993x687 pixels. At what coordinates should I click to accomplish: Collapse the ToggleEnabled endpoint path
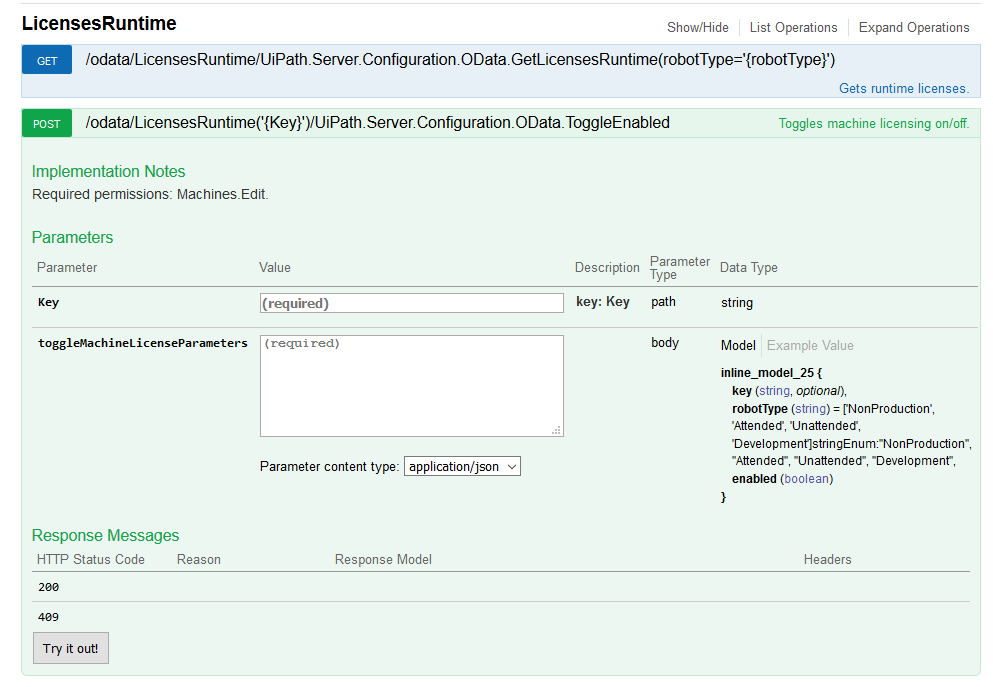(377, 122)
